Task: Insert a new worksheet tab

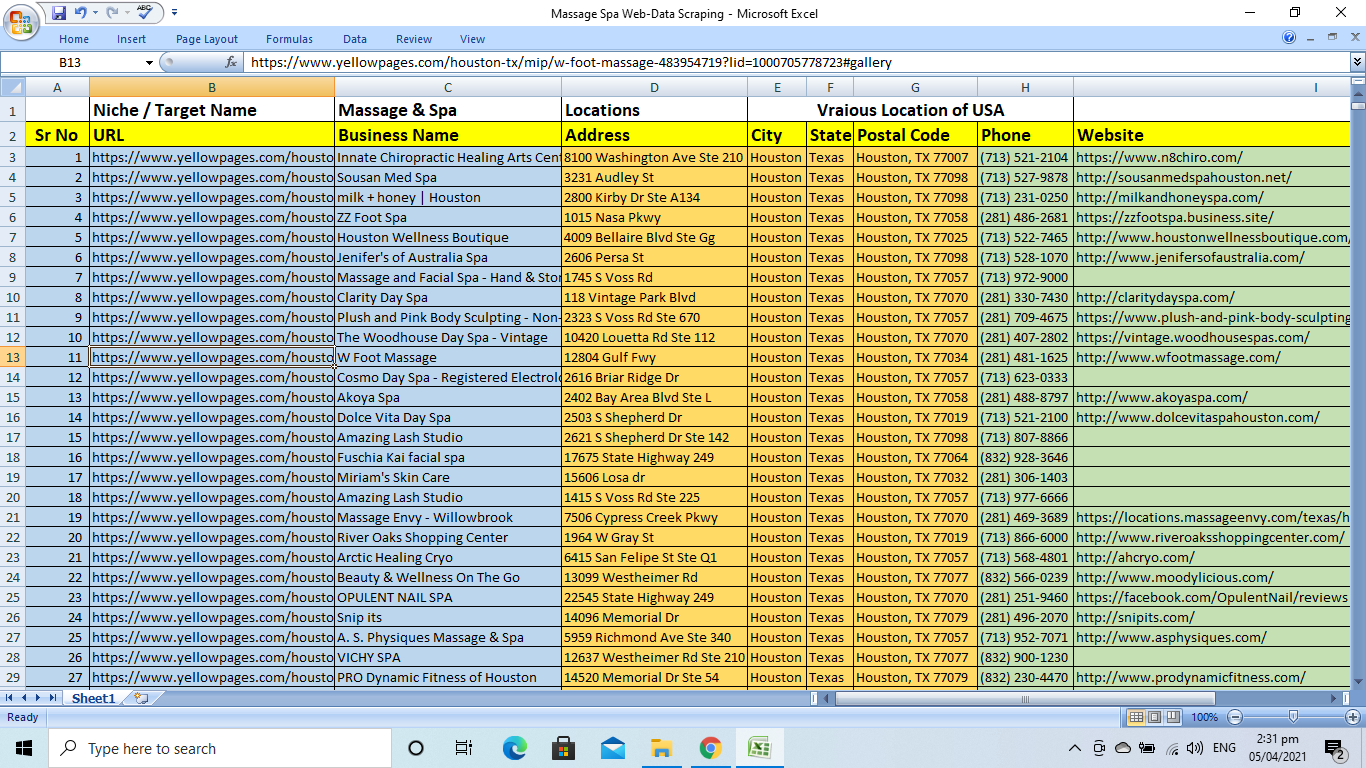Action: tap(141, 698)
